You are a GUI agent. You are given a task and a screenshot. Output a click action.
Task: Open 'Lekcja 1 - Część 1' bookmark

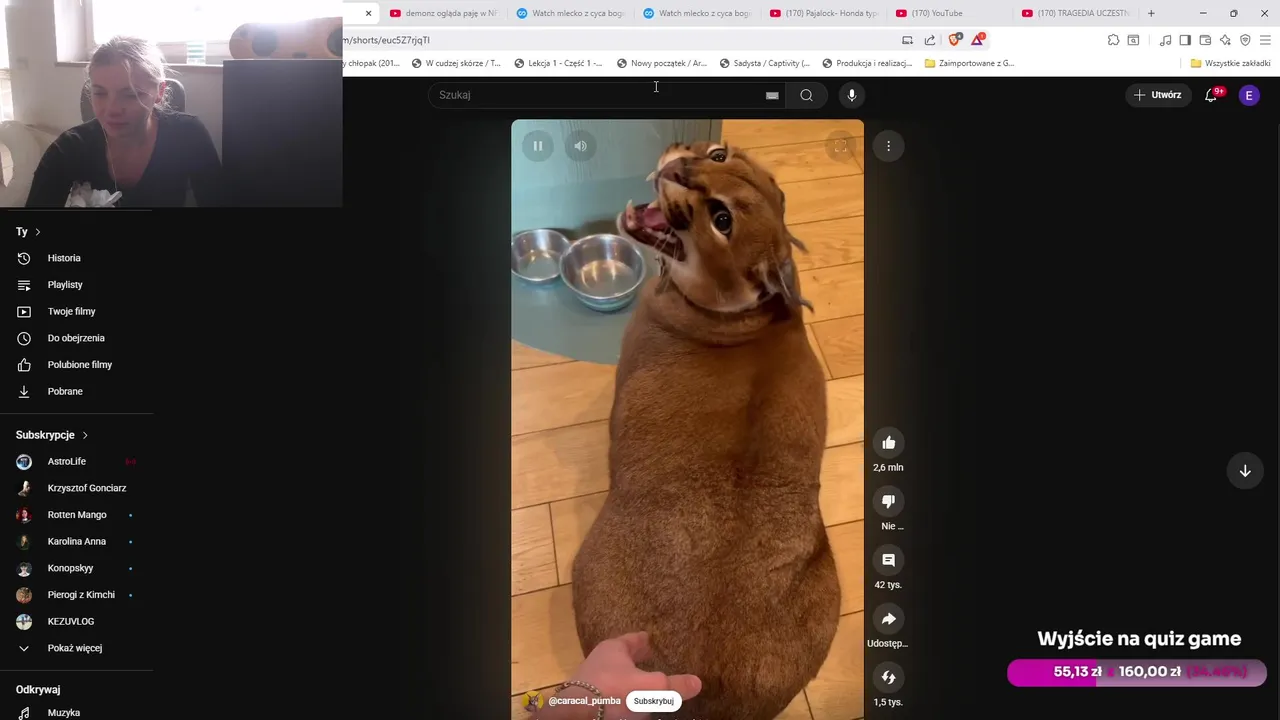point(558,63)
